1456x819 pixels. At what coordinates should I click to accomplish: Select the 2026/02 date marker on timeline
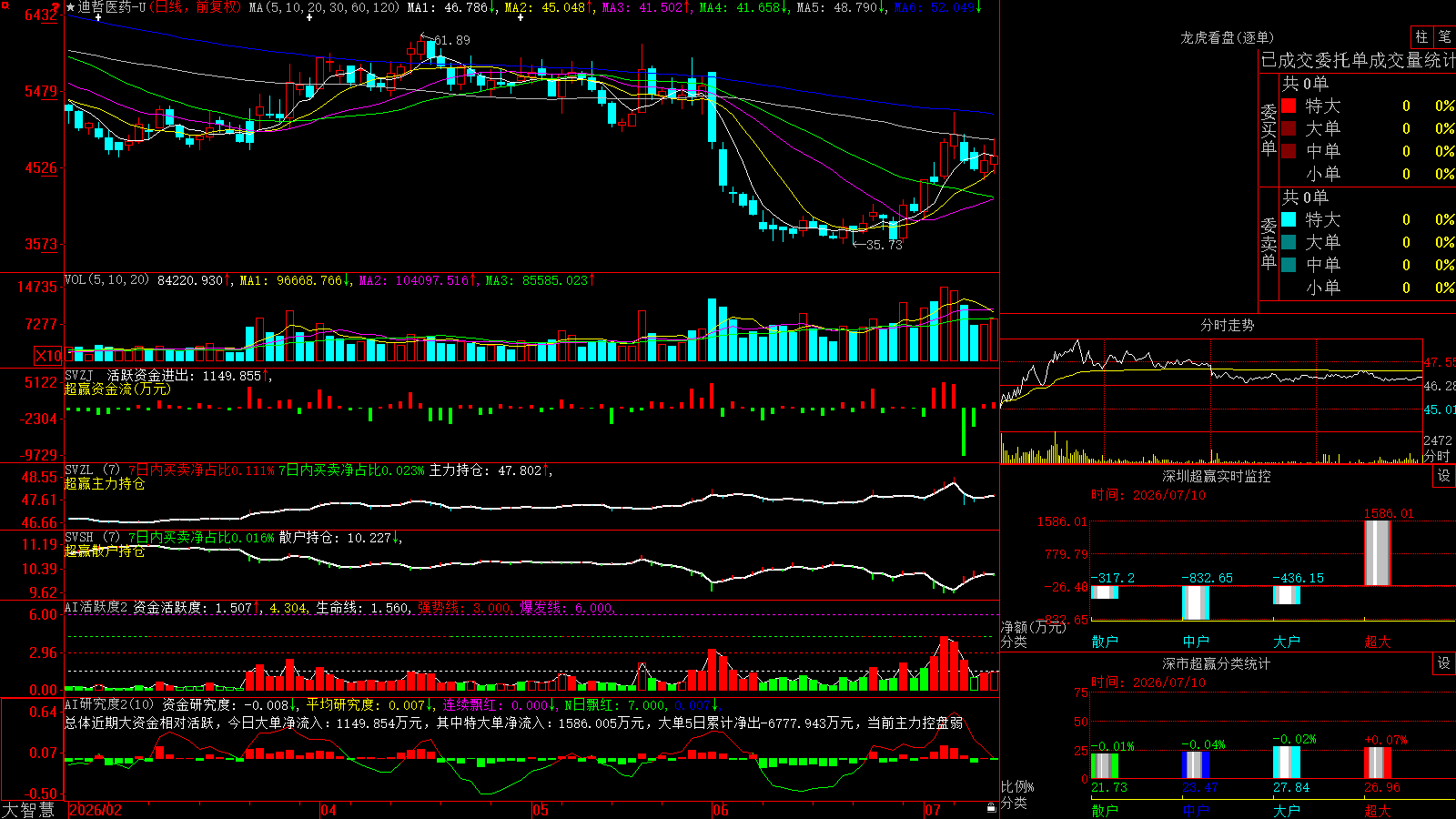pos(96,810)
